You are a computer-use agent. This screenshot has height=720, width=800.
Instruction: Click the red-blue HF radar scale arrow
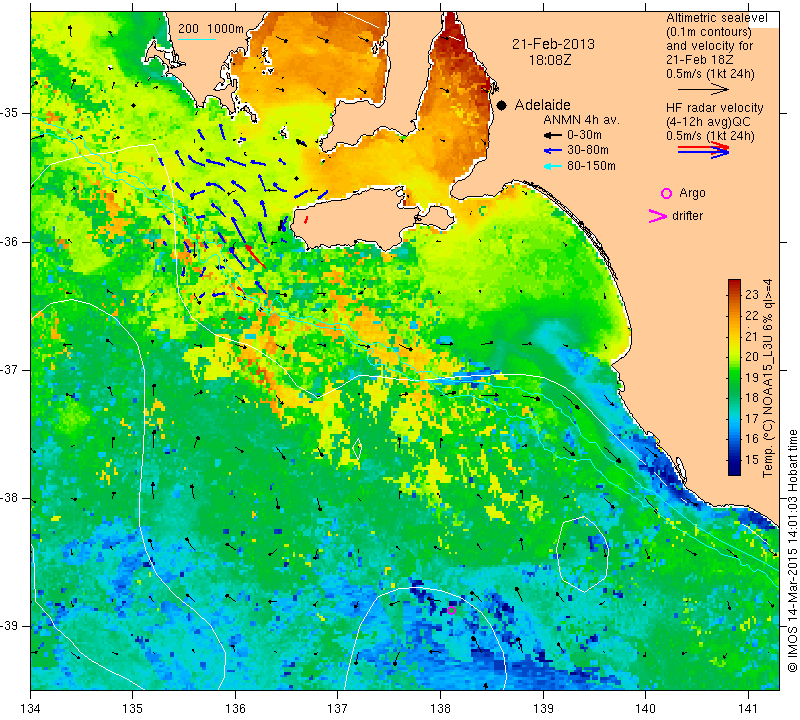click(x=703, y=150)
